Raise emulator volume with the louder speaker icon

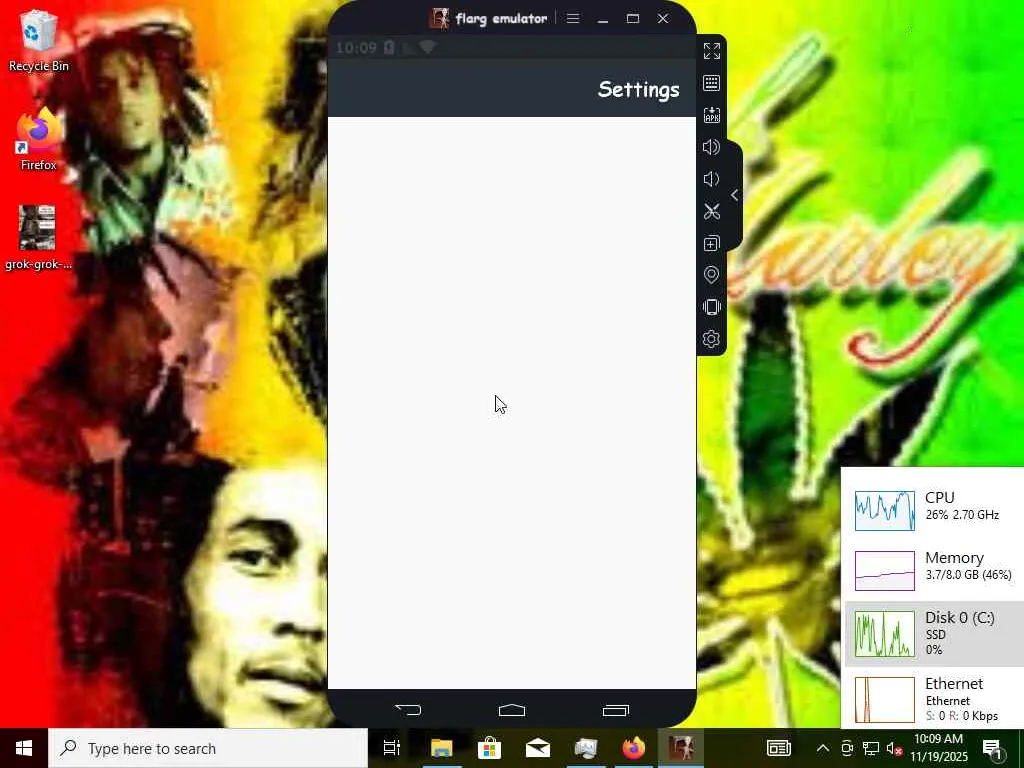coord(711,147)
